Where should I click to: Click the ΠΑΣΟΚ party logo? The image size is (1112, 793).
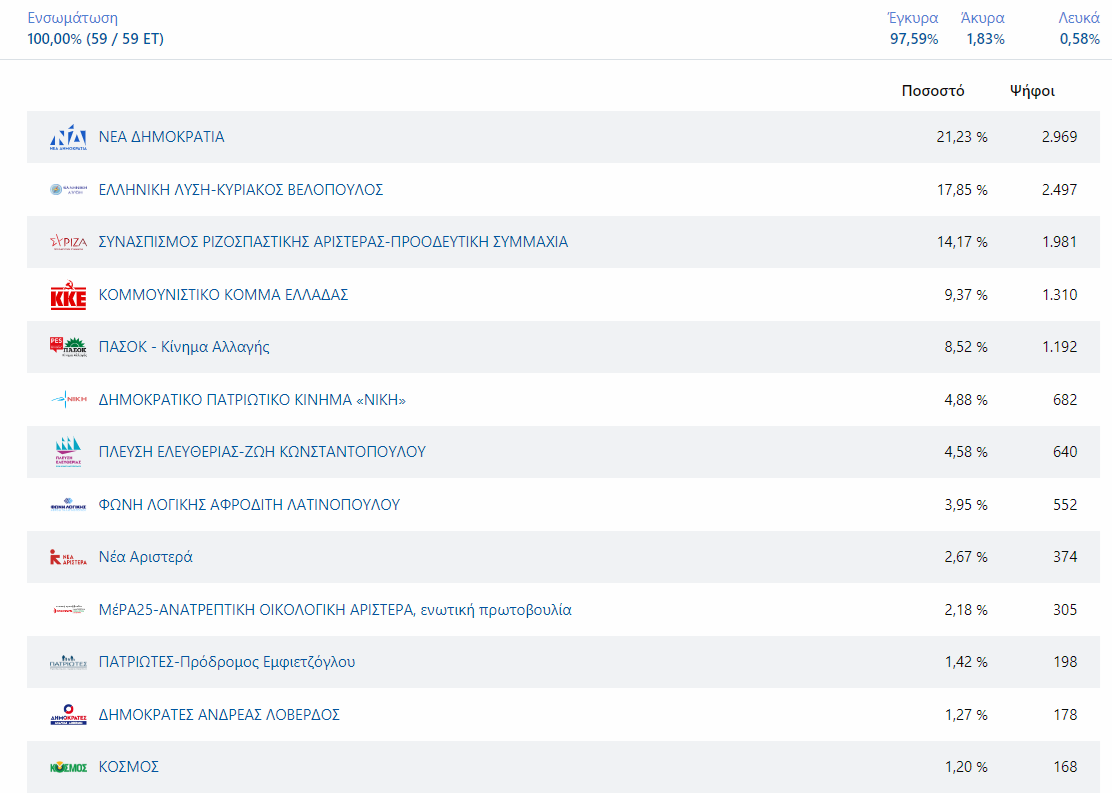coord(68,347)
